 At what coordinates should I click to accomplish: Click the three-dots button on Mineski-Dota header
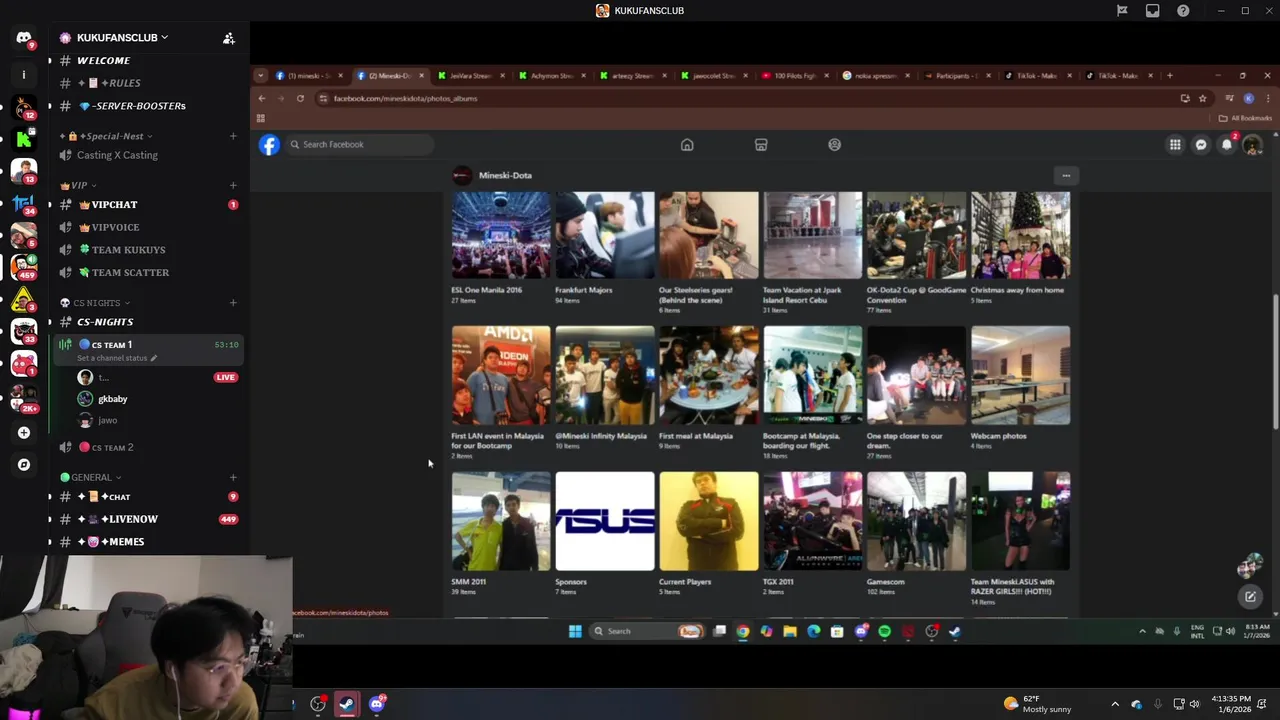click(1066, 176)
